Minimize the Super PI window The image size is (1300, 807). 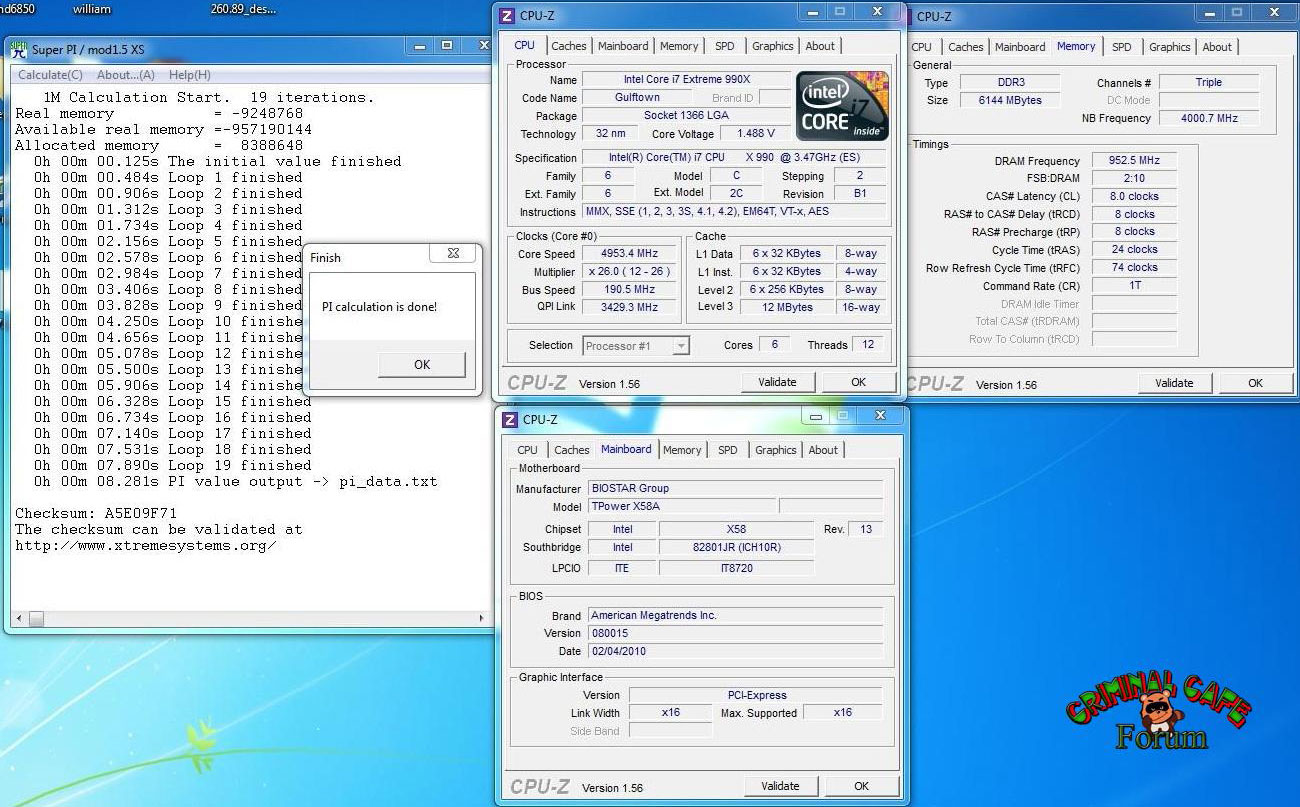[418, 46]
